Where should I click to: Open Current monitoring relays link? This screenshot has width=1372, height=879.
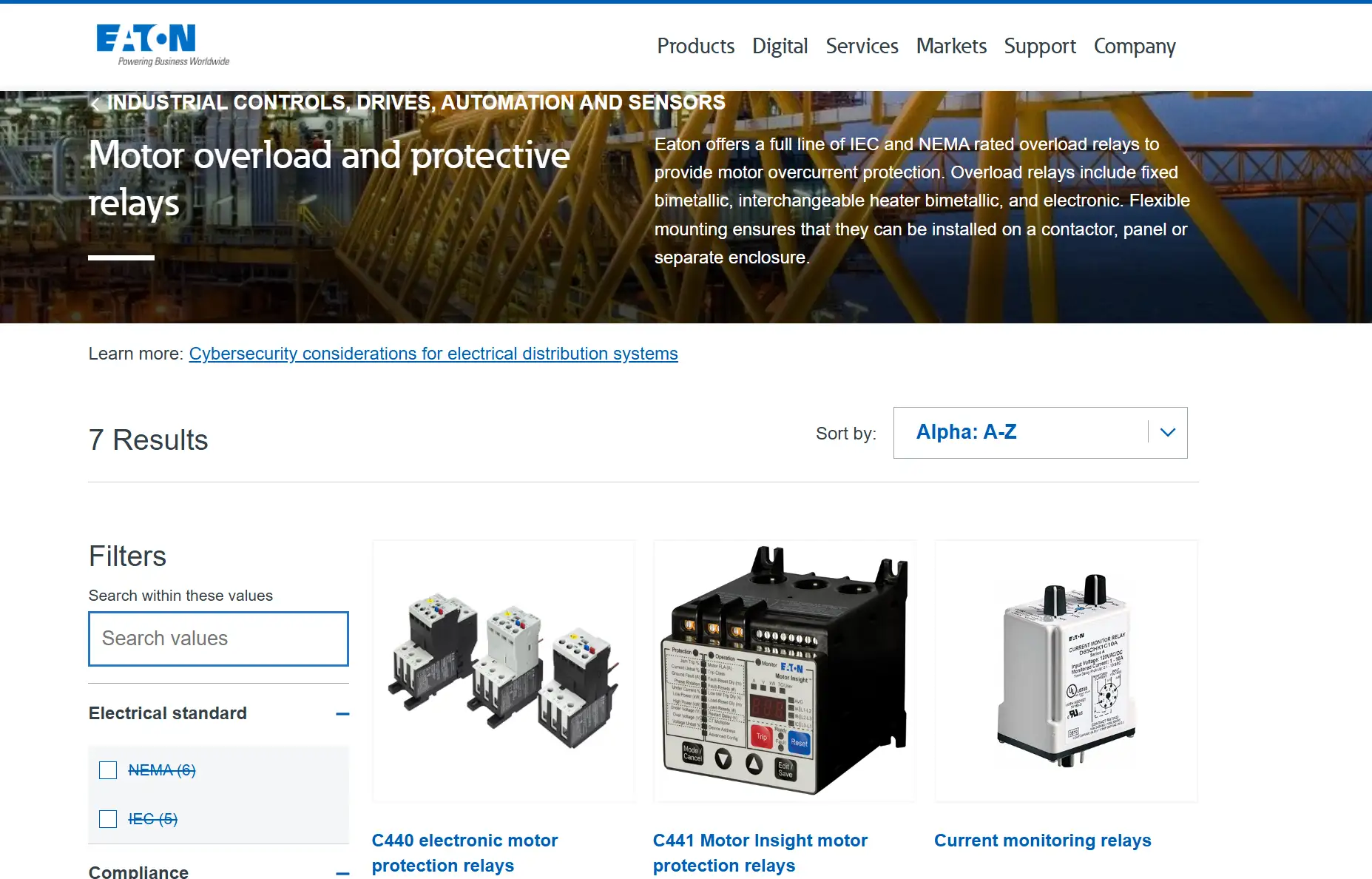pyautogui.click(x=1042, y=841)
